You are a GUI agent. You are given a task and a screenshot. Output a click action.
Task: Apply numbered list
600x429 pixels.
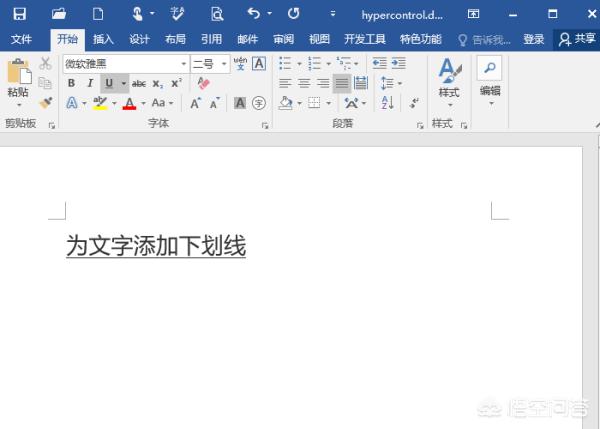click(315, 63)
